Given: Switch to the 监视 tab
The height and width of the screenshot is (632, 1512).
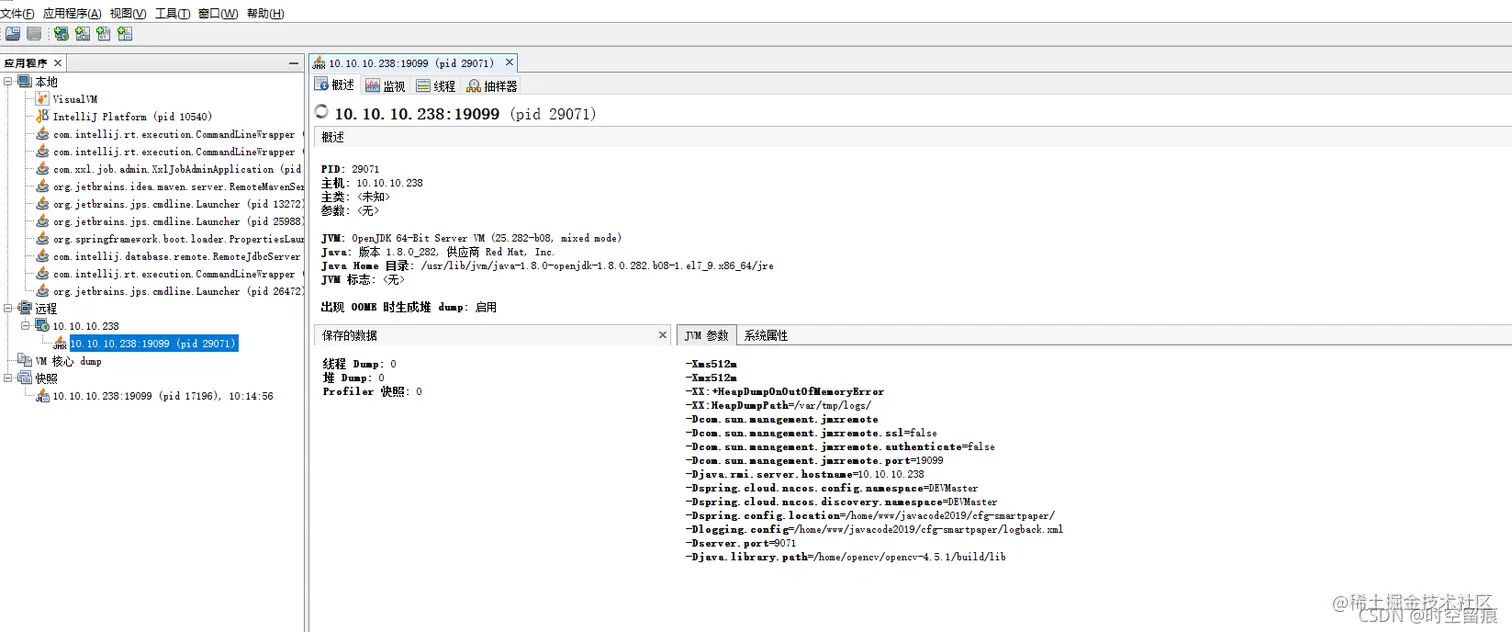Looking at the screenshot, I should click(385, 86).
